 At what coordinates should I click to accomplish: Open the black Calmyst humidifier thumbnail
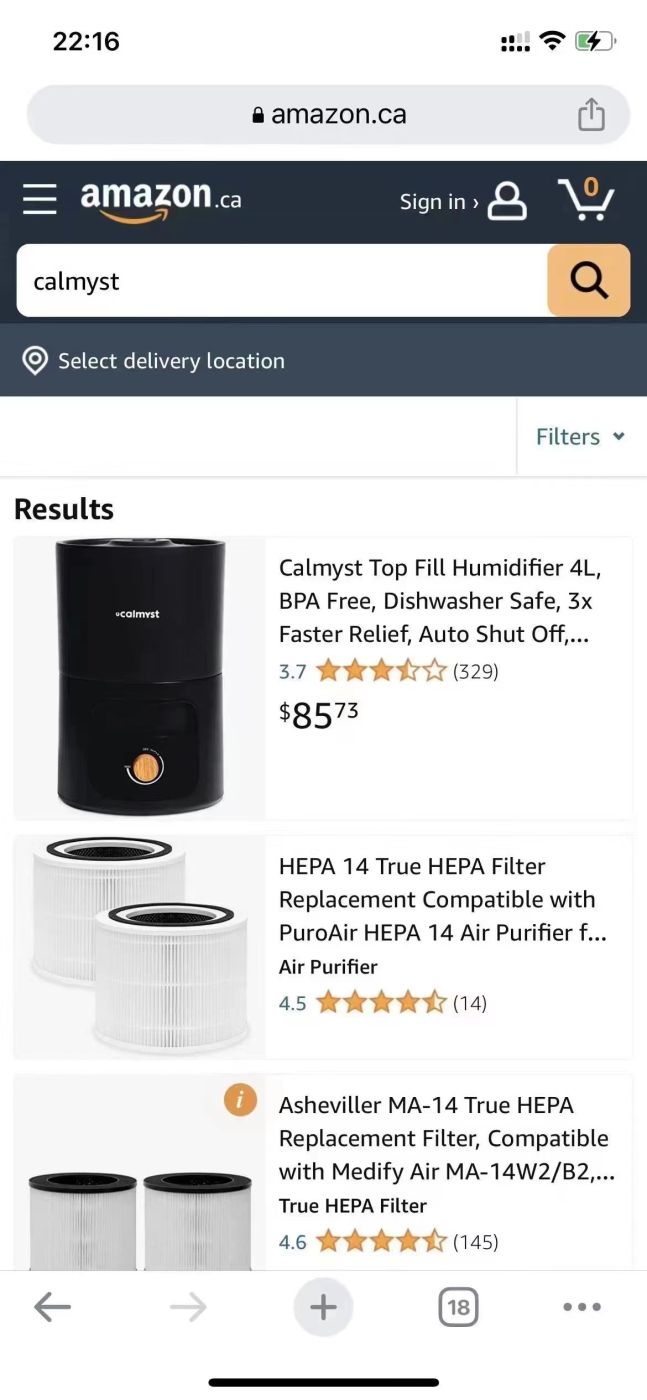[140, 677]
